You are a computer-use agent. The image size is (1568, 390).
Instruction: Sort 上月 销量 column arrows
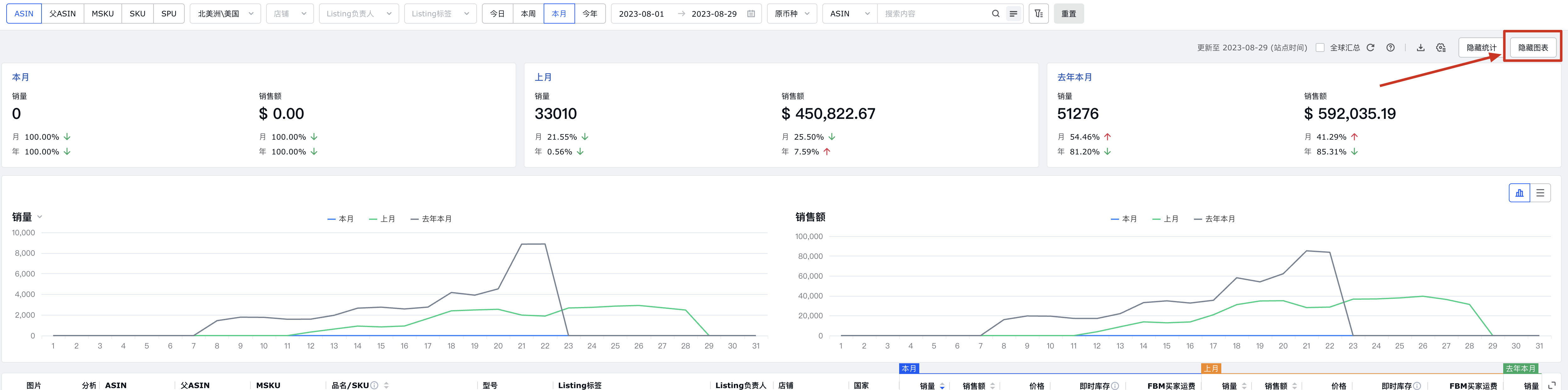click(x=1244, y=386)
